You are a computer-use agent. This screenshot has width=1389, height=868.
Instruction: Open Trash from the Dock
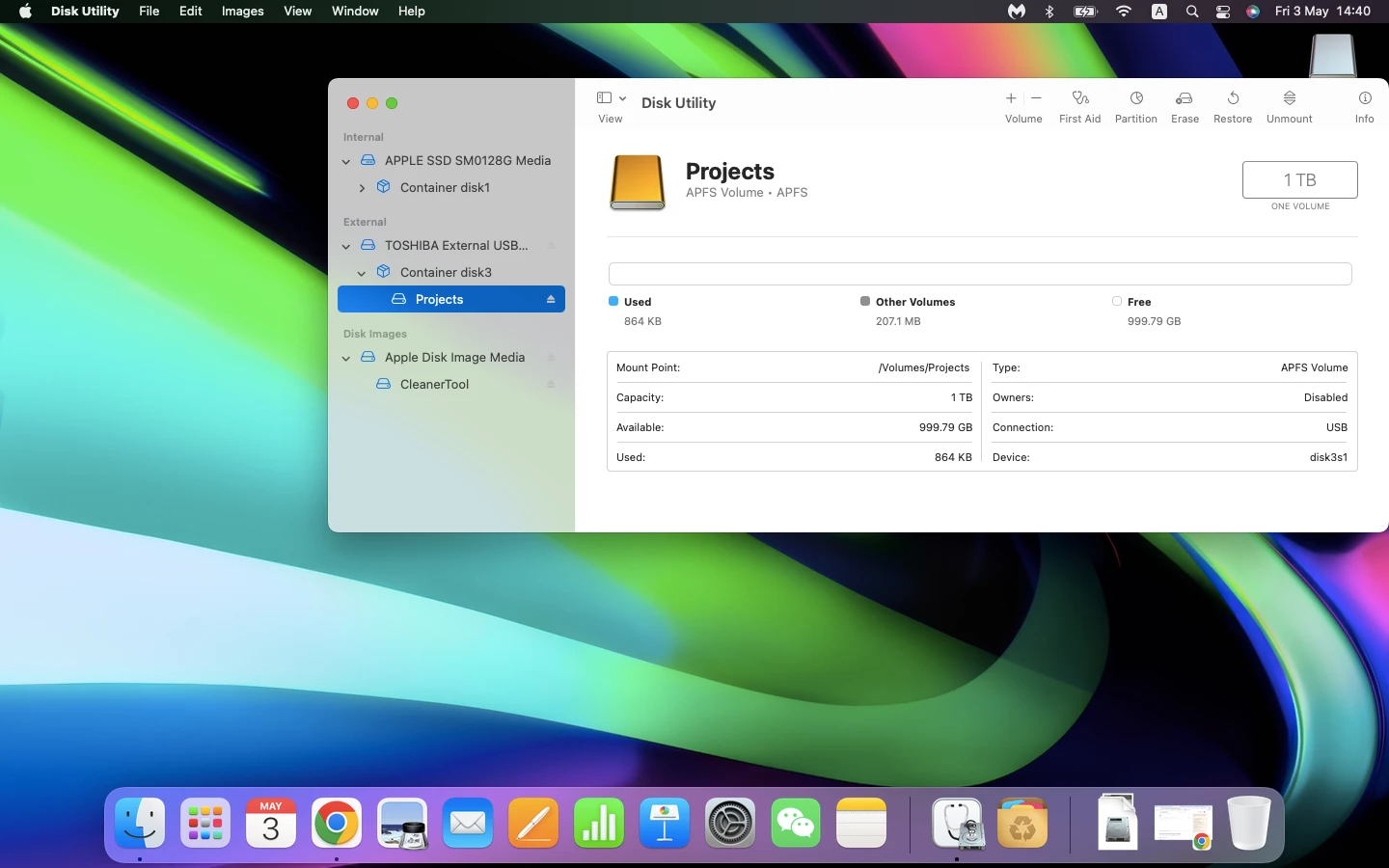click(x=1249, y=824)
